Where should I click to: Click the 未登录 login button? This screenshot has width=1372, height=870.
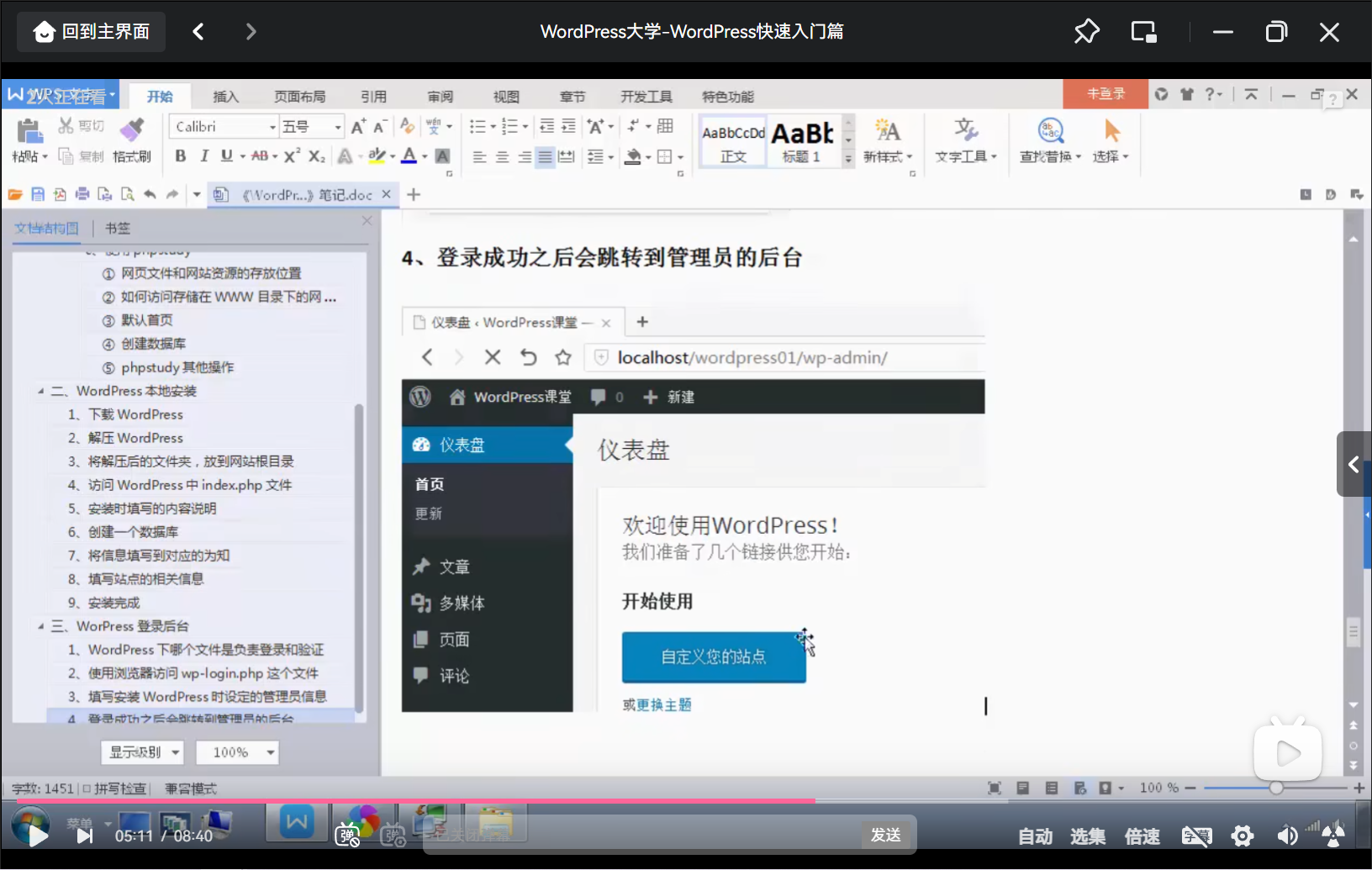tap(1106, 93)
